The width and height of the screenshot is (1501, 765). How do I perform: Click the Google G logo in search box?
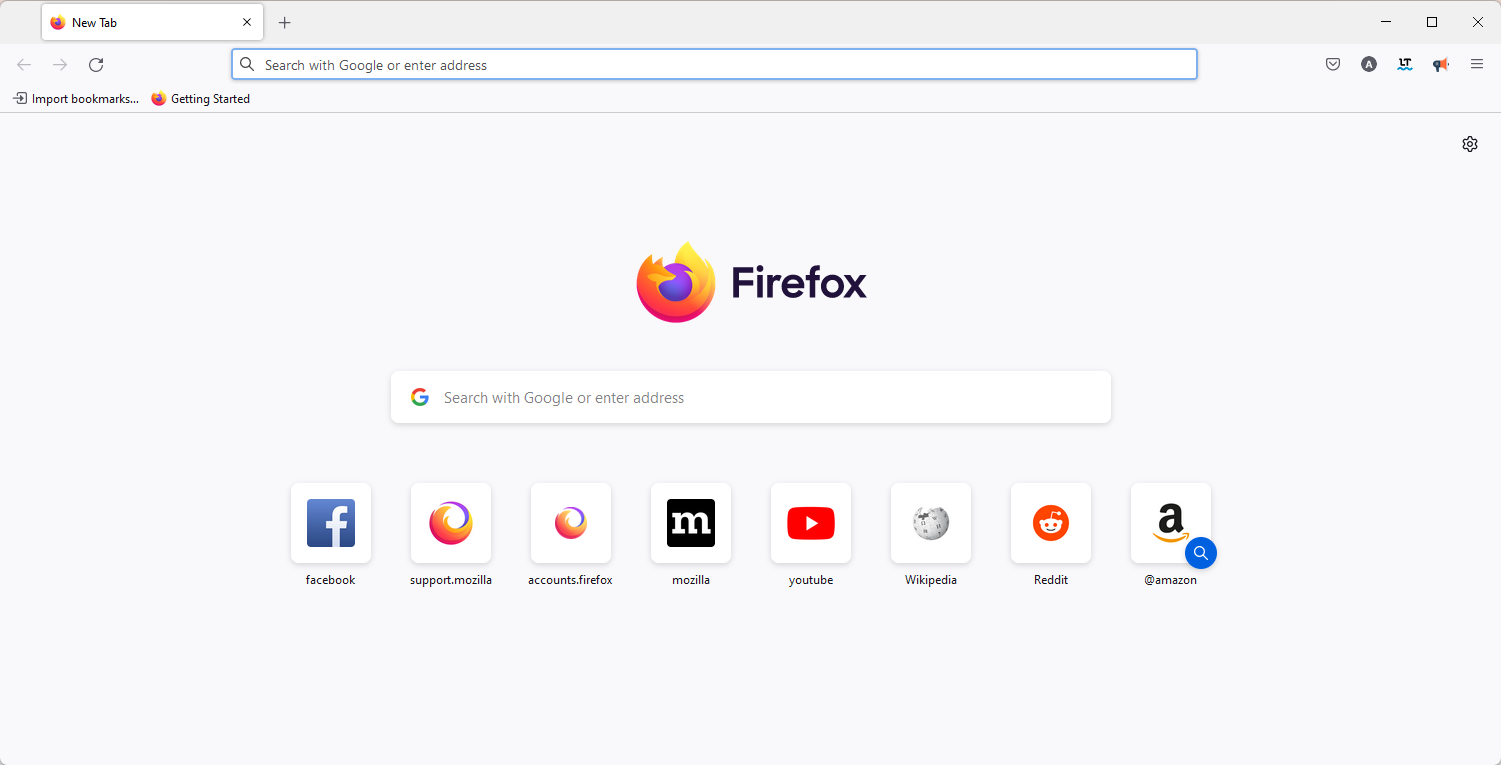coord(420,398)
